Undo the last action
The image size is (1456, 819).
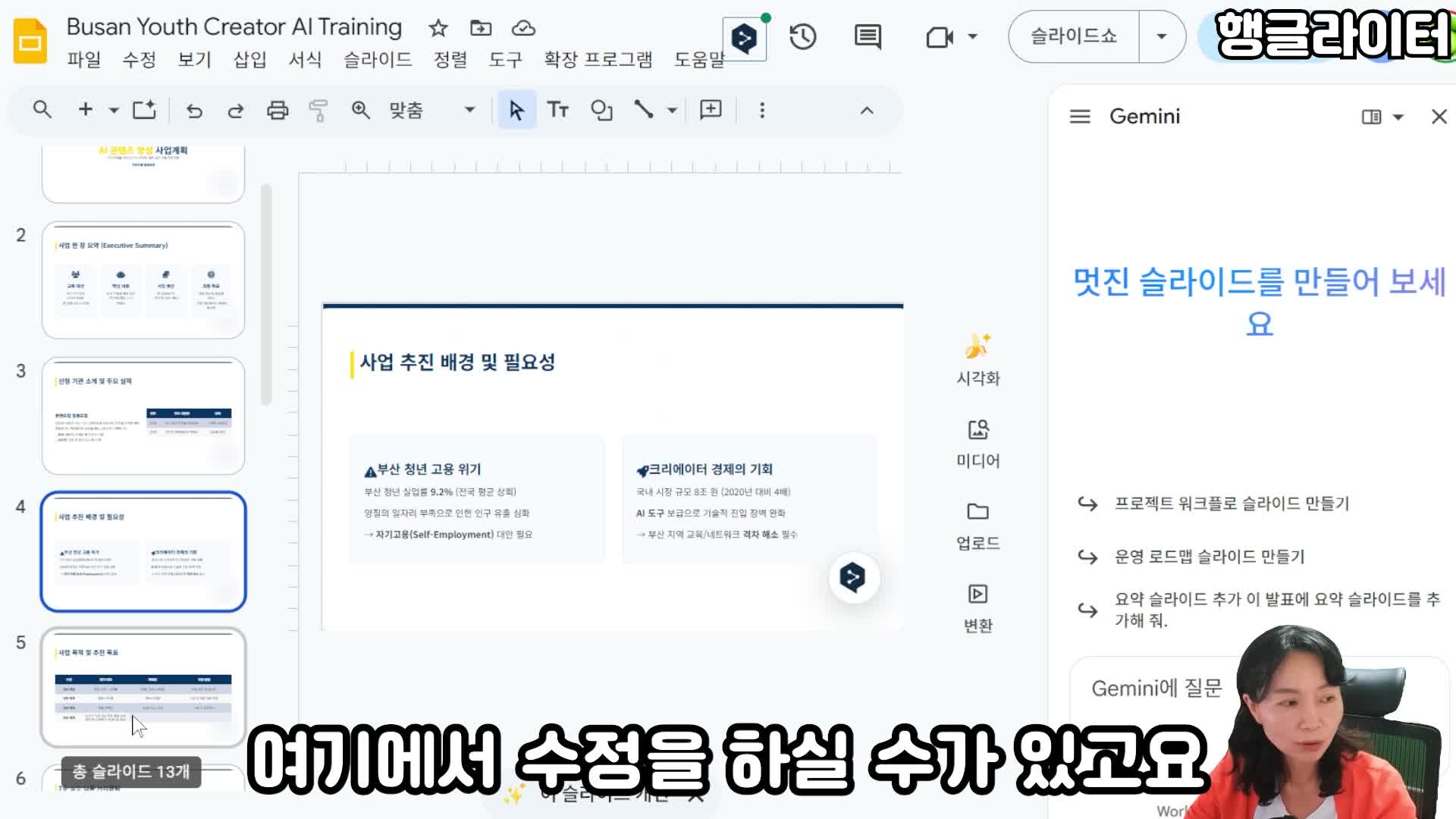tap(194, 111)
